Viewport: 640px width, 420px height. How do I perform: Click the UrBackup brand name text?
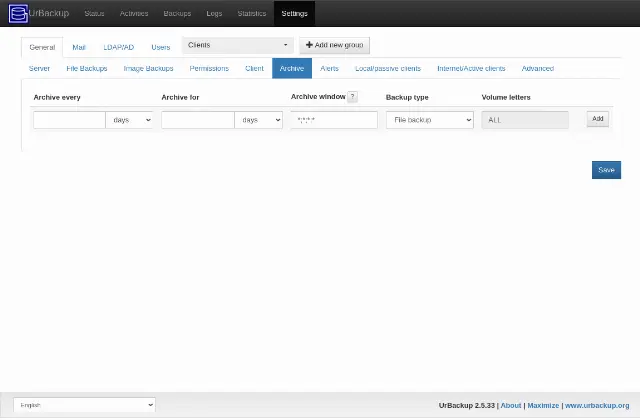[49, 13]
